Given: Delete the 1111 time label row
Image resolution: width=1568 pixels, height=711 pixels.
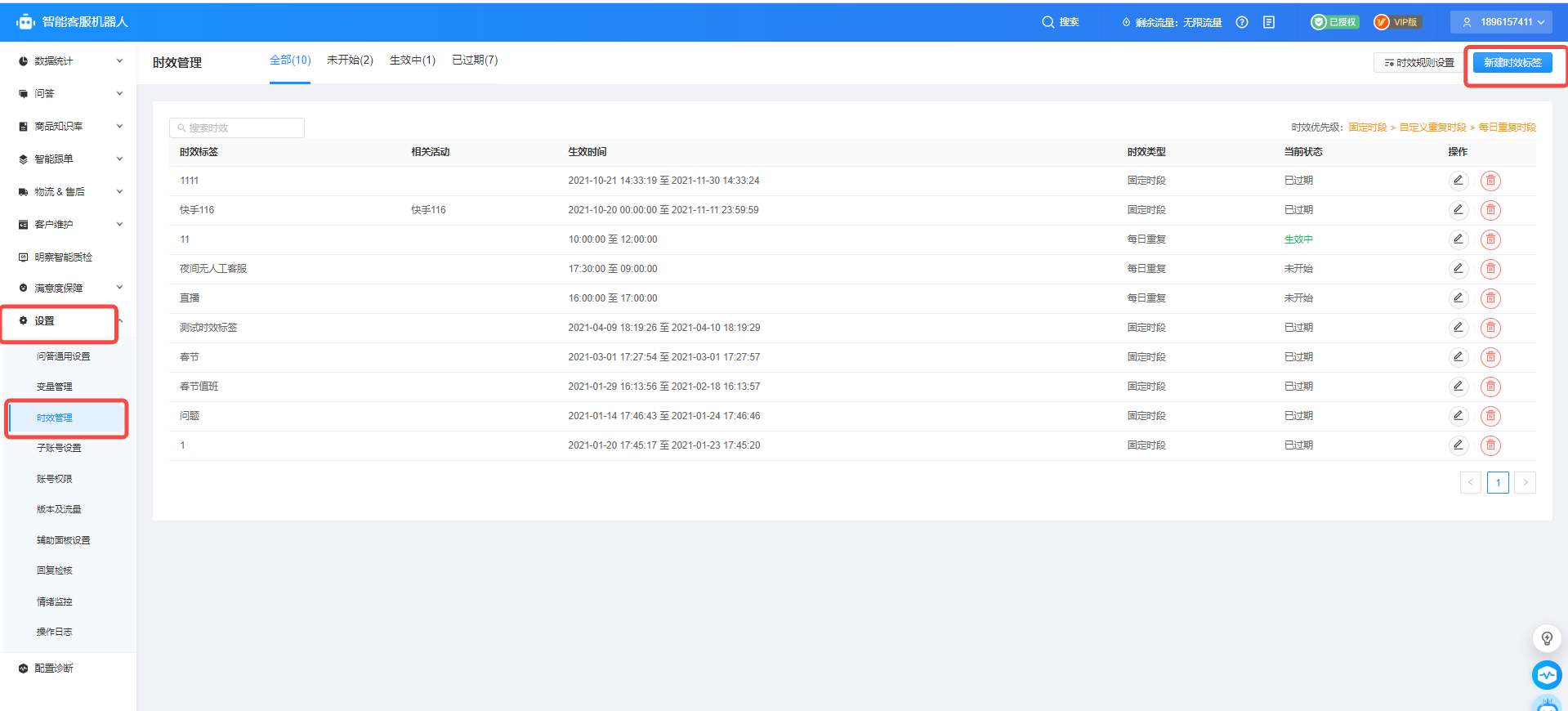Looking at the screenshot, I should 1490,181.
